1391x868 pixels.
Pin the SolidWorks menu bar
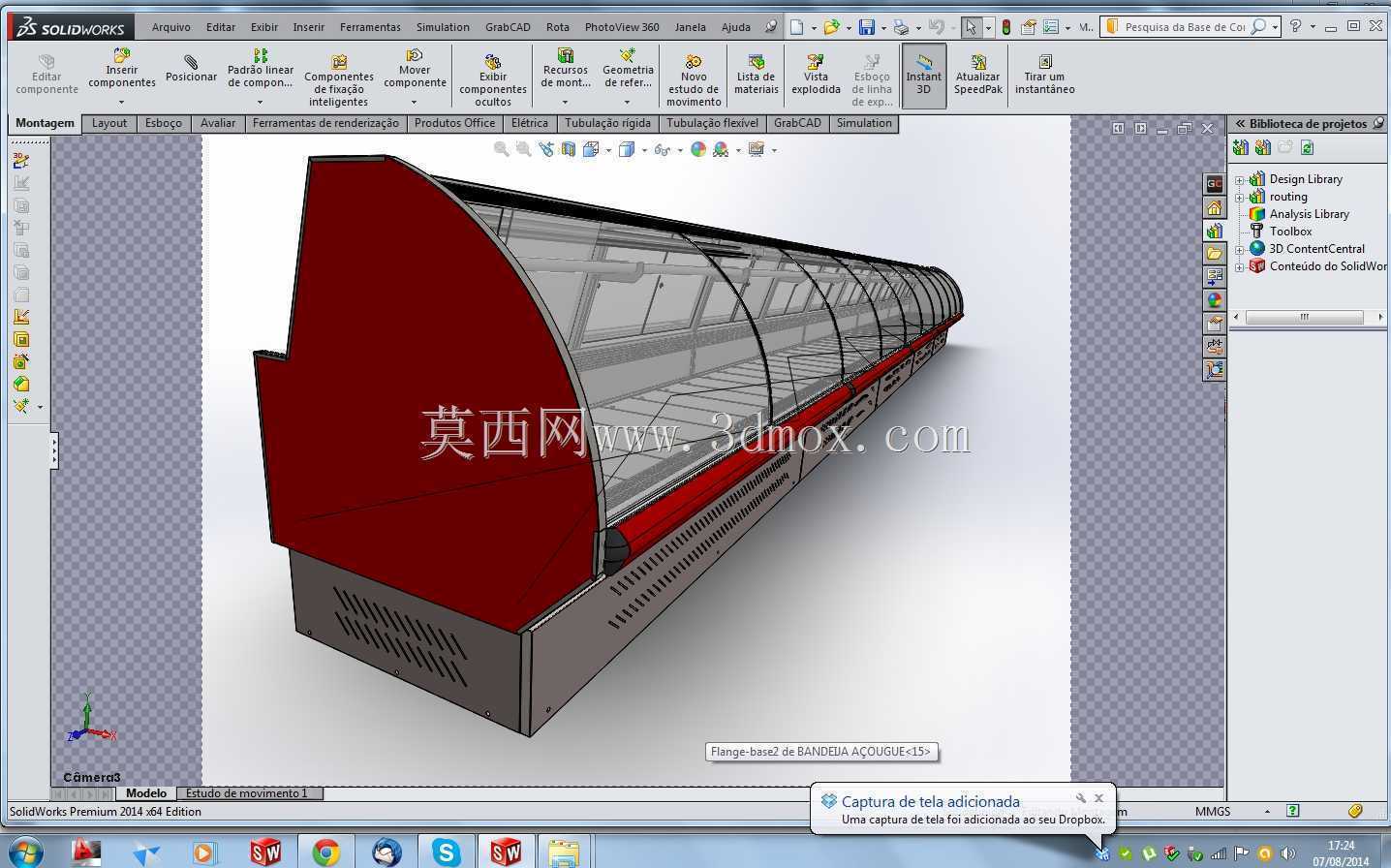(771, 27)
